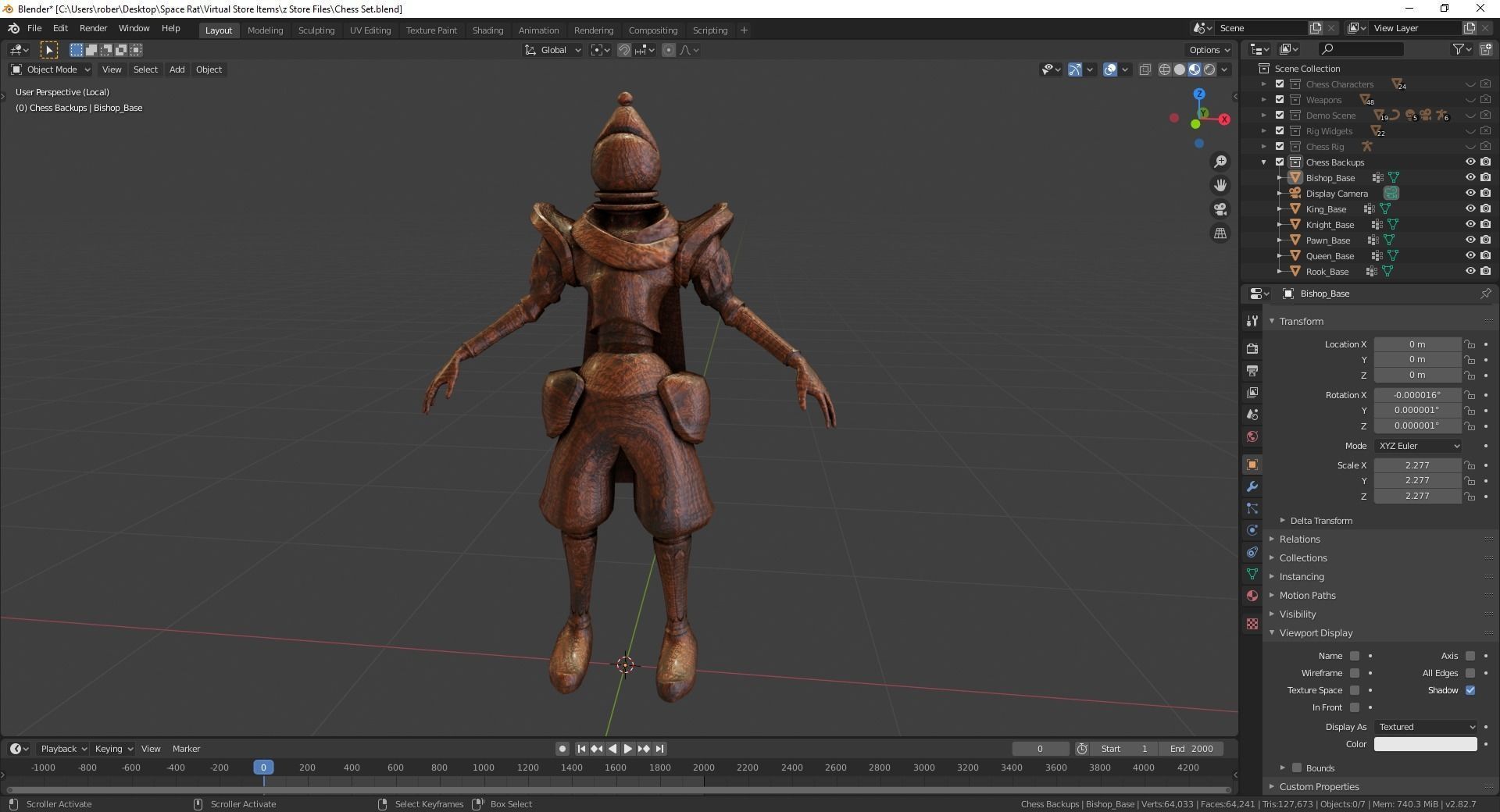
Task: Open the Particles properties tab
Action: tap(1252, 508)
